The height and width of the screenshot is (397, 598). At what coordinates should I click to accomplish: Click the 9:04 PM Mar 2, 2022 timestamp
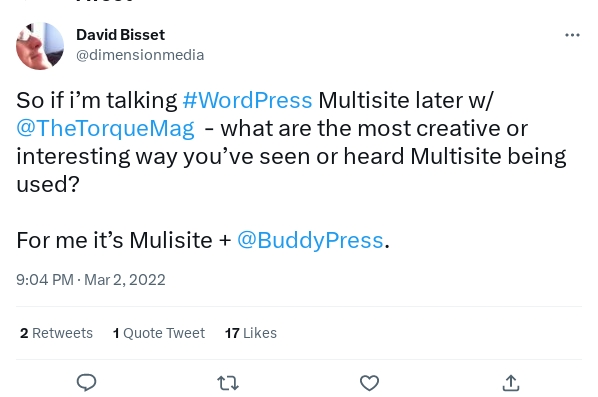point(91,280)
